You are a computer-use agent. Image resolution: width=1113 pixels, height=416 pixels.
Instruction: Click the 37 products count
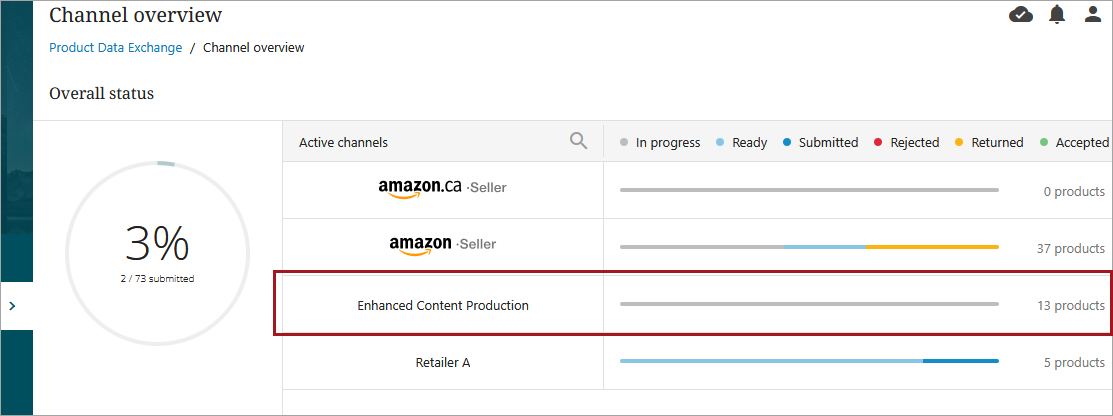point(1071,248)
